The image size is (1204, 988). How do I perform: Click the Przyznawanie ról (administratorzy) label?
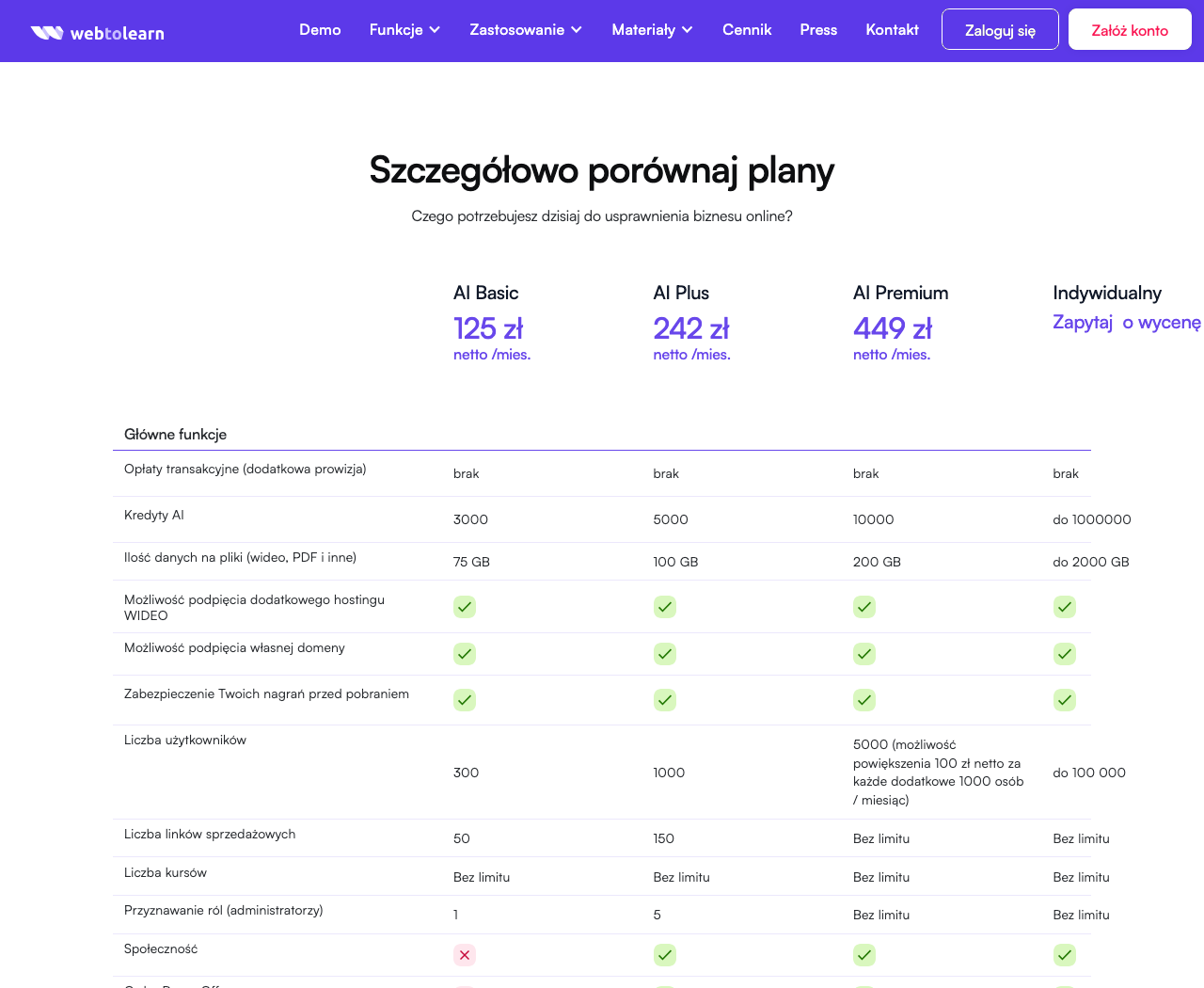[x=224, y=910]
